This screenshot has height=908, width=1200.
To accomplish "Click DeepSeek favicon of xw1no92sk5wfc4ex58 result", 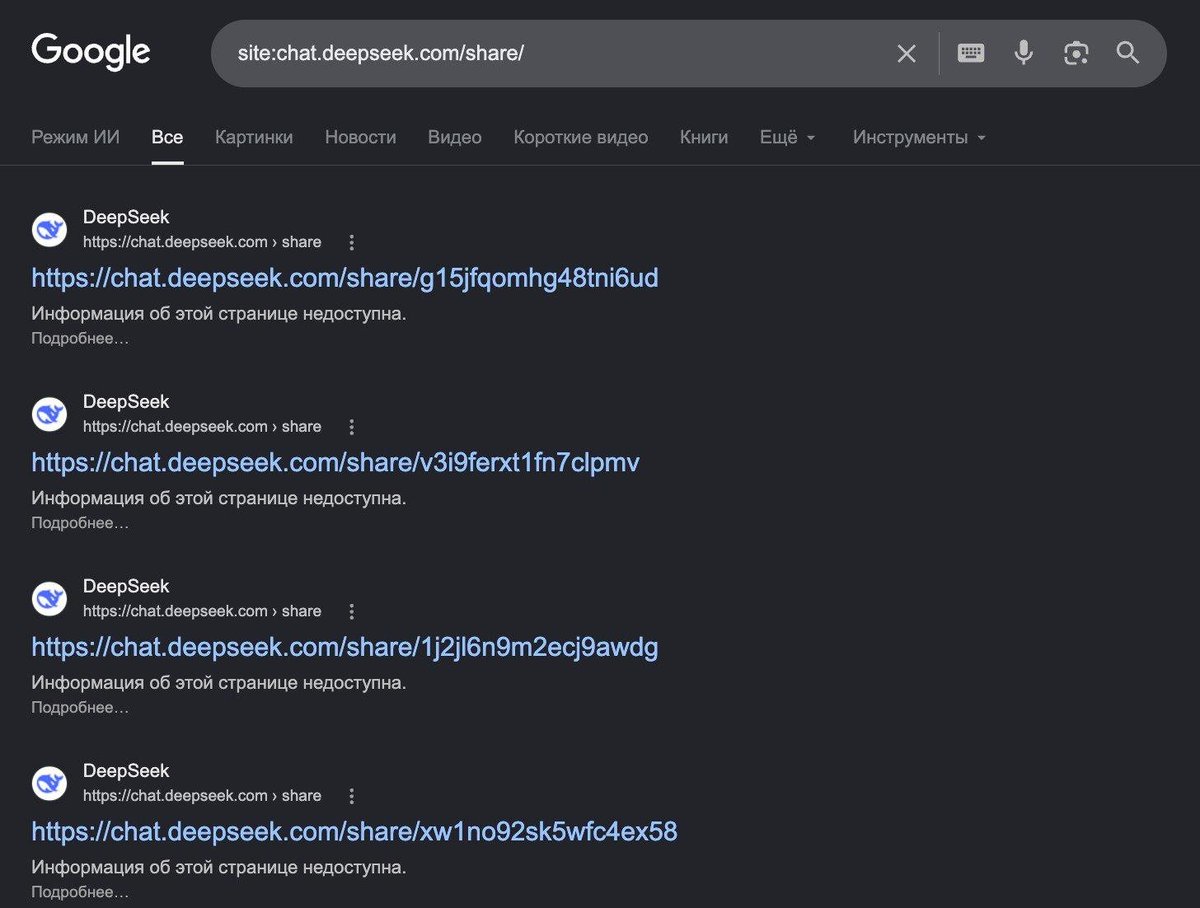I will point(49,784).
